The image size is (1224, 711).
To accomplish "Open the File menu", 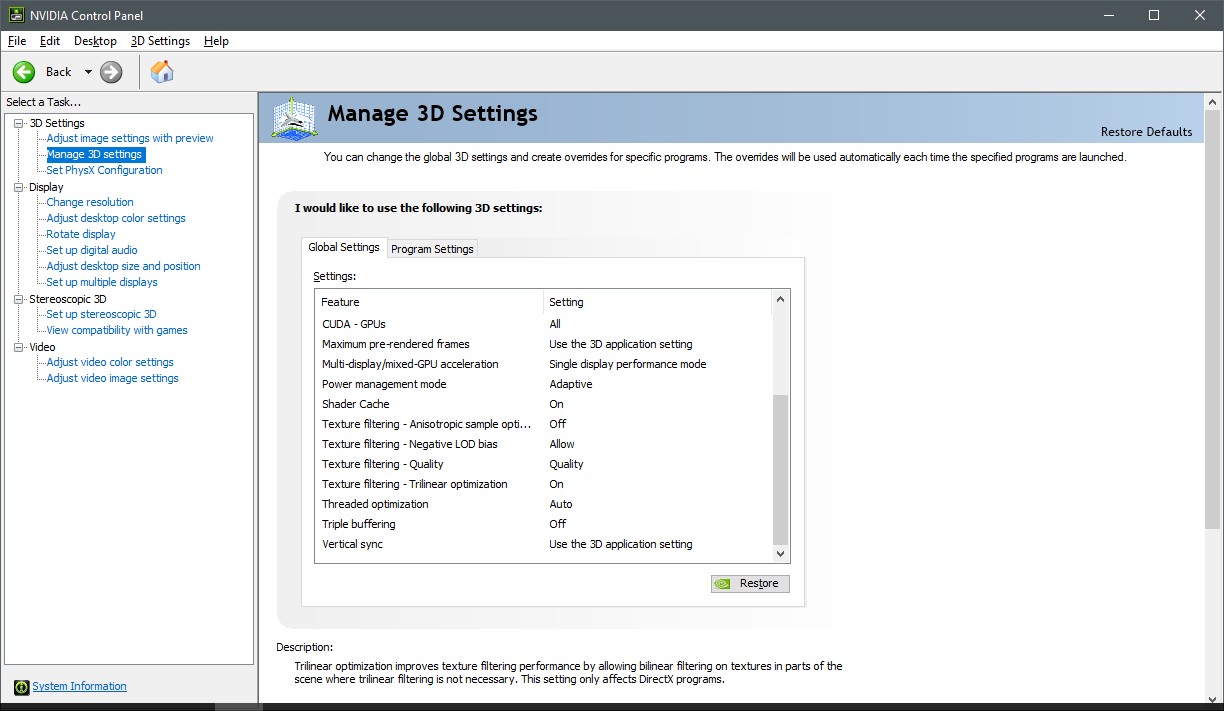I will 17,41.
